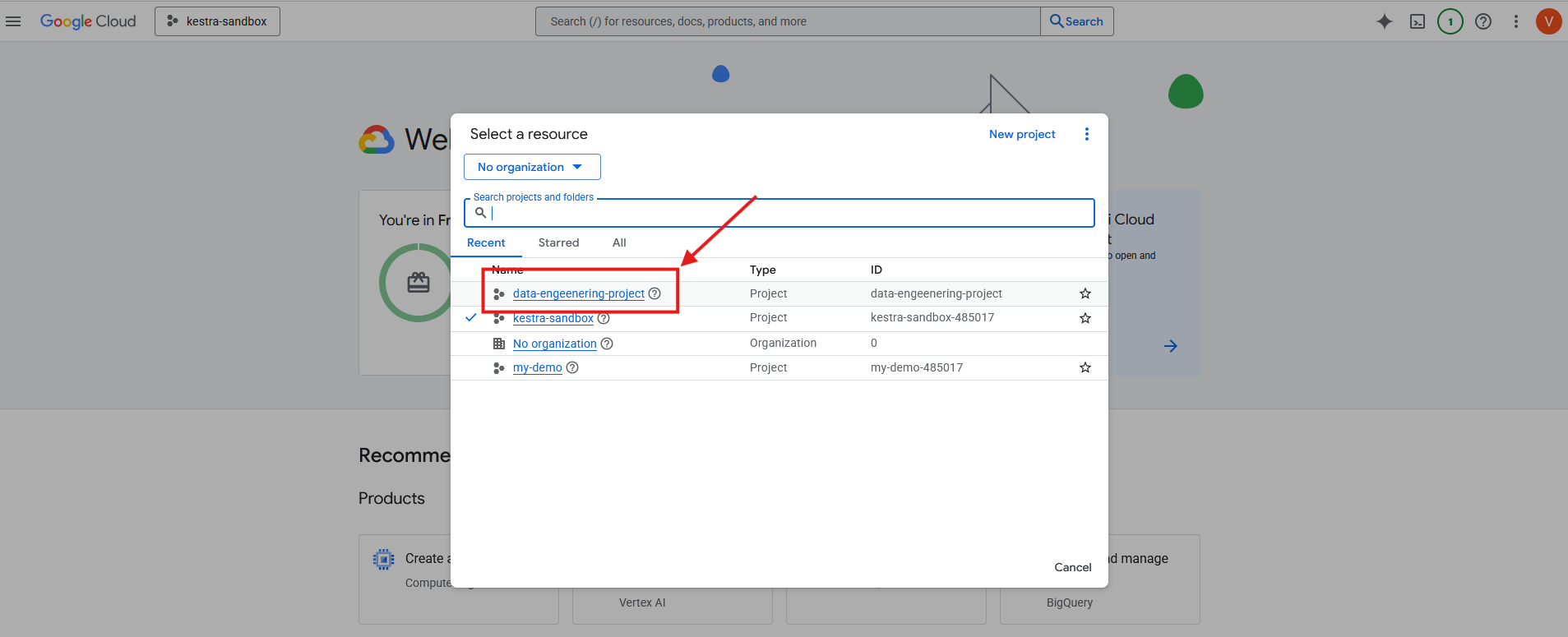Click the user account avatar
1568x637 pixels.
point(1548,21)
